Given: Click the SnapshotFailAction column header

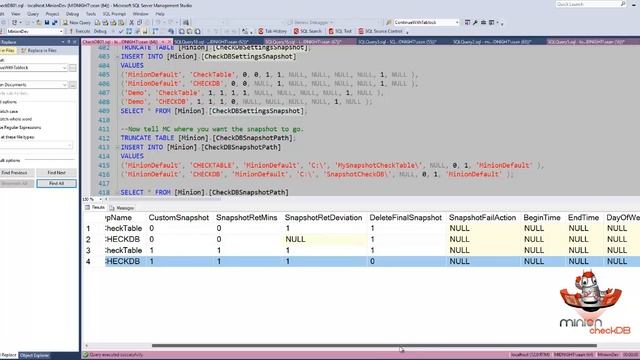Looking at the screenshot, I should pos(482,218).
